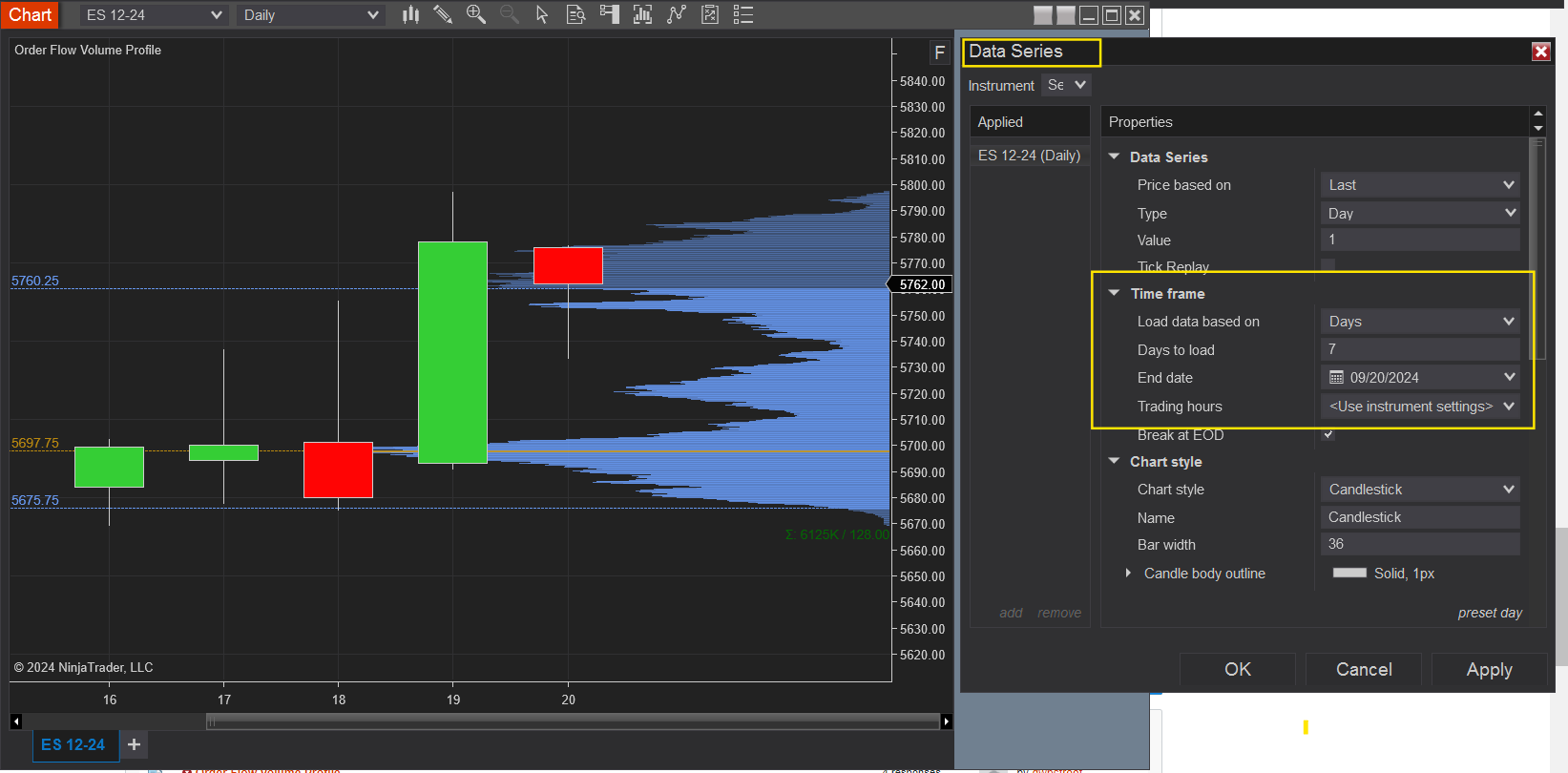Select ES 12-24 (Daily) in Applied list
Image resolution: width=1568 pixels, height=773 pixels.
click(x=1030, y=156)
